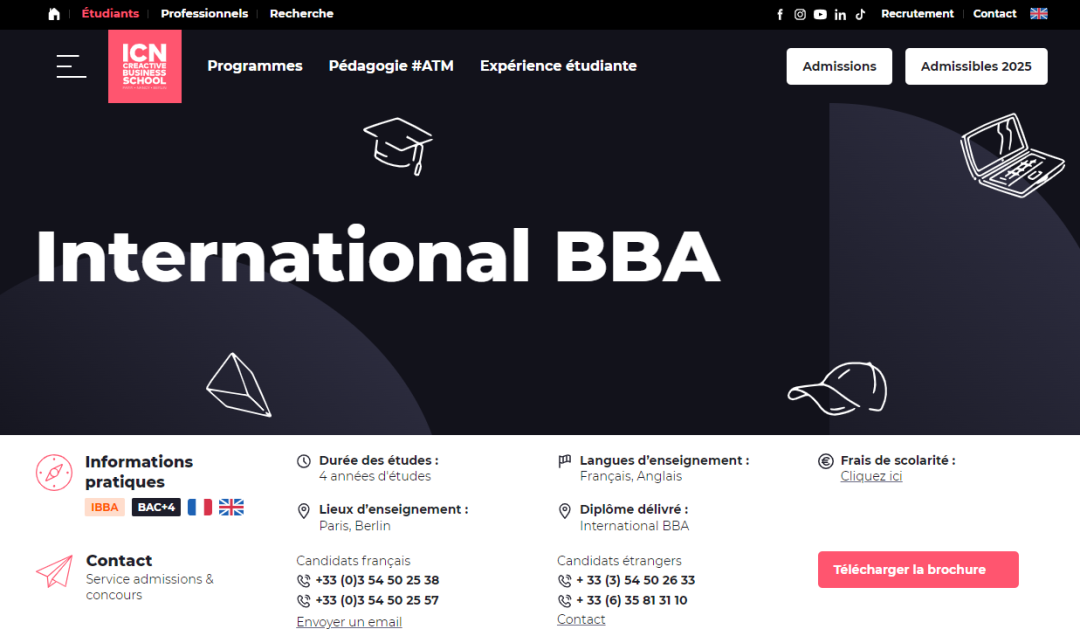Open the Recrutement link

pos(917,14)
